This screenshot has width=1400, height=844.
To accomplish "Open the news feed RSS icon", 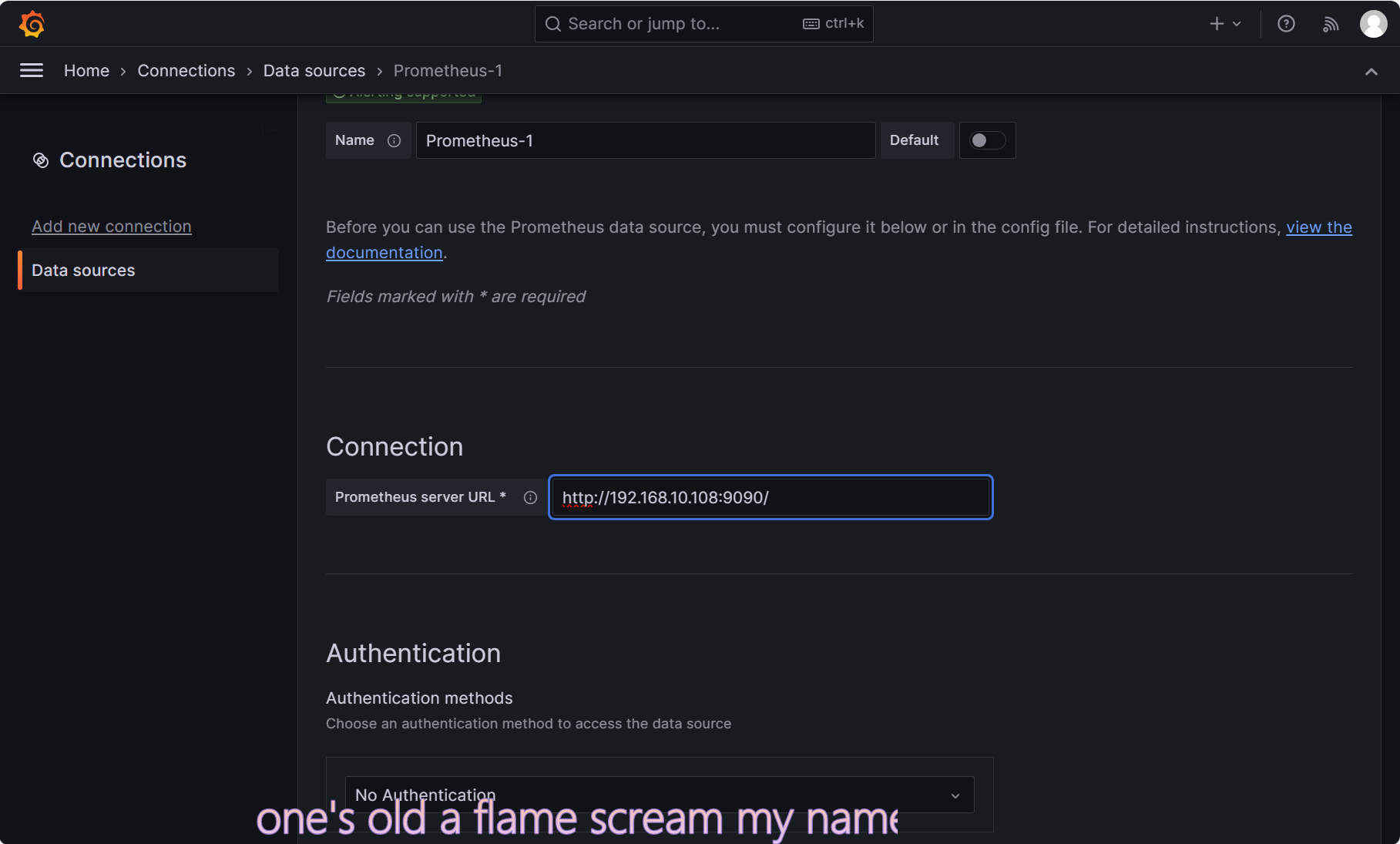I will 1331,24.
